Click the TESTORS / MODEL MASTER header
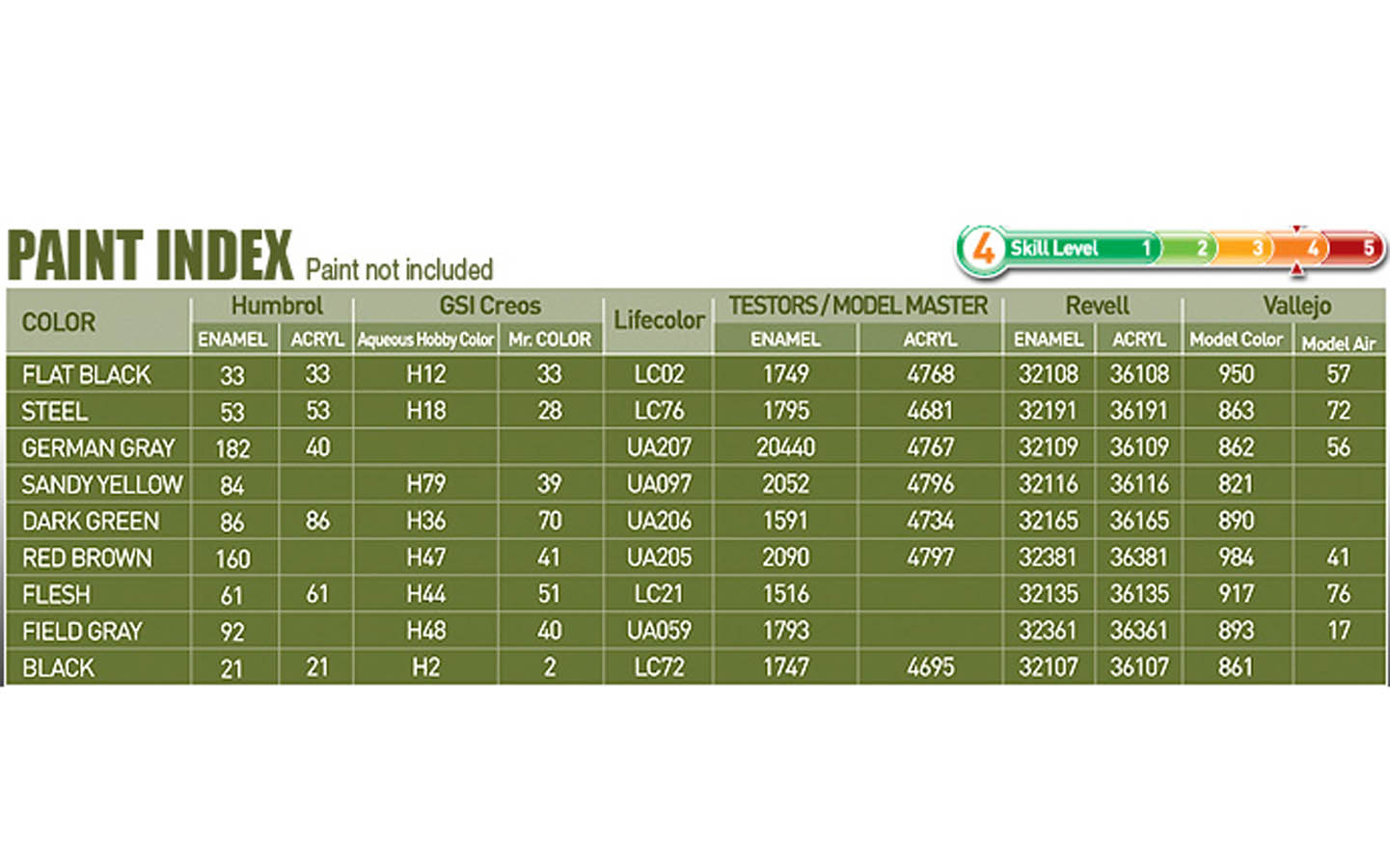1390x868 pixels. (x=858, y=306)
